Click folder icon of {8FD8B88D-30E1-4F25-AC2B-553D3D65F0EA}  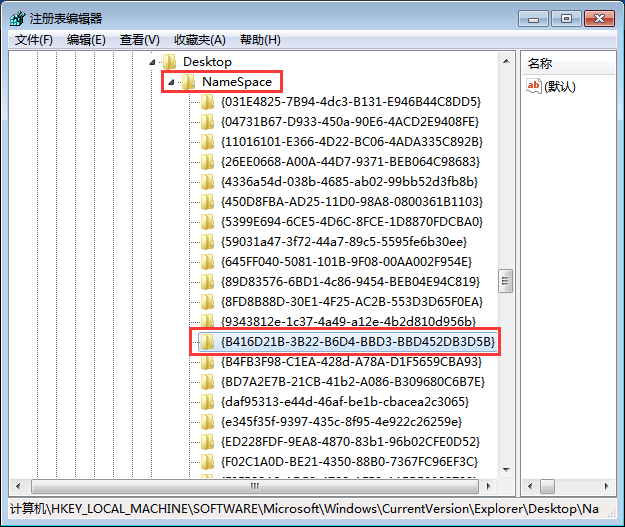[x=207, y=302]
